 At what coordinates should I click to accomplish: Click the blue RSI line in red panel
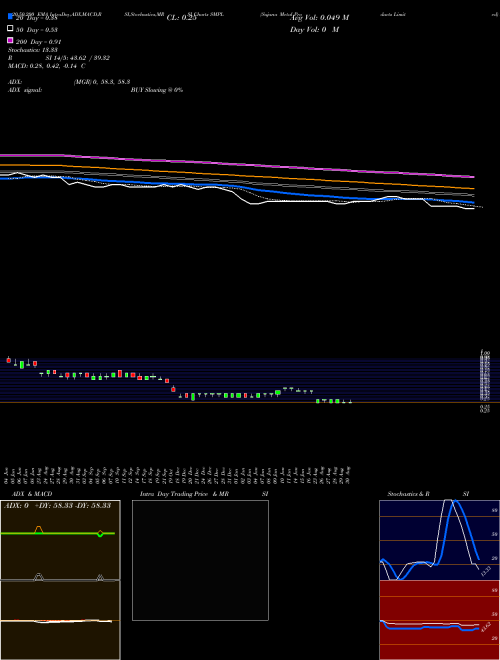click(x=429, y=627)
